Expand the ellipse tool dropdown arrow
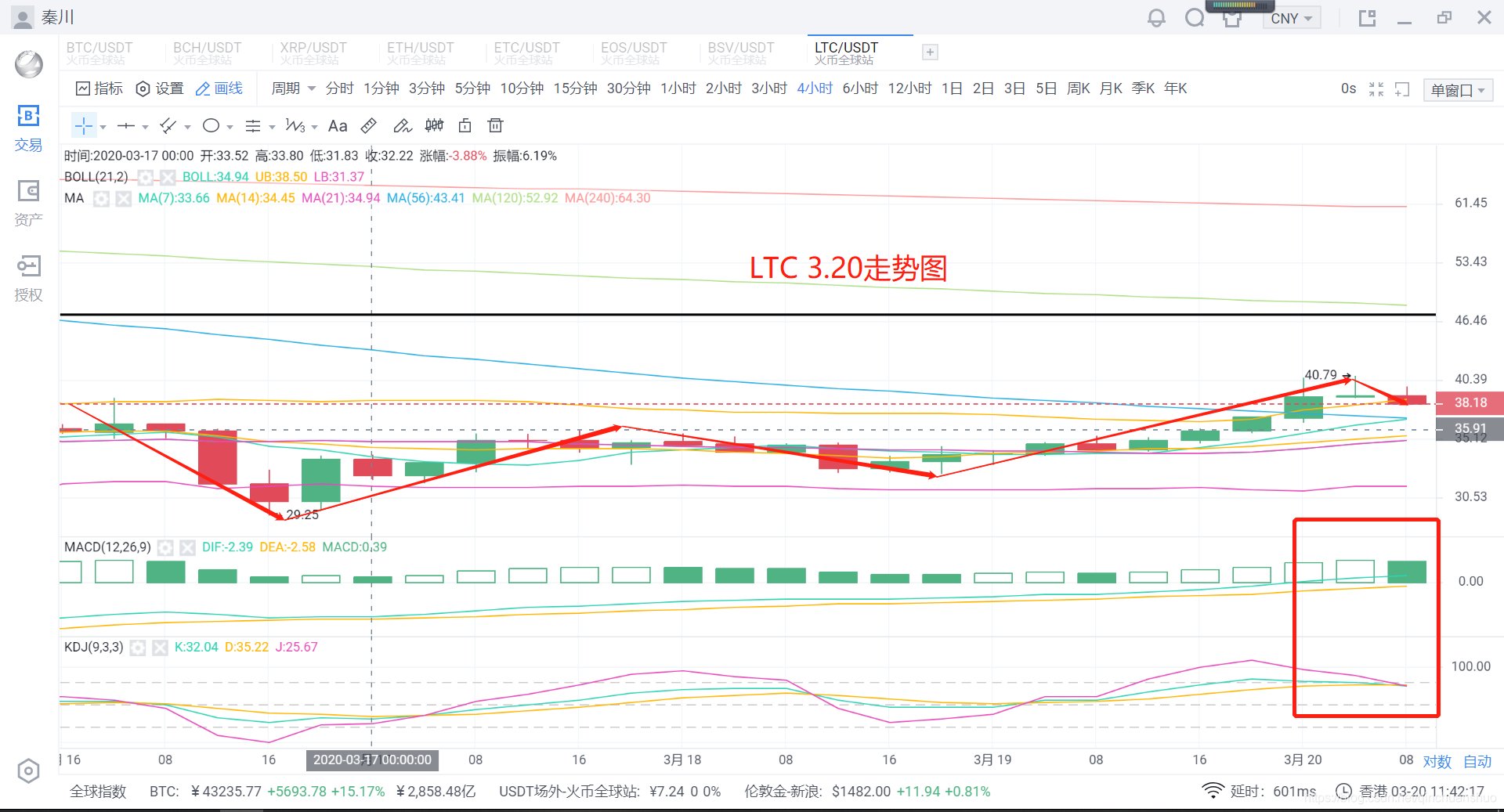 click(x=230, y=127)
